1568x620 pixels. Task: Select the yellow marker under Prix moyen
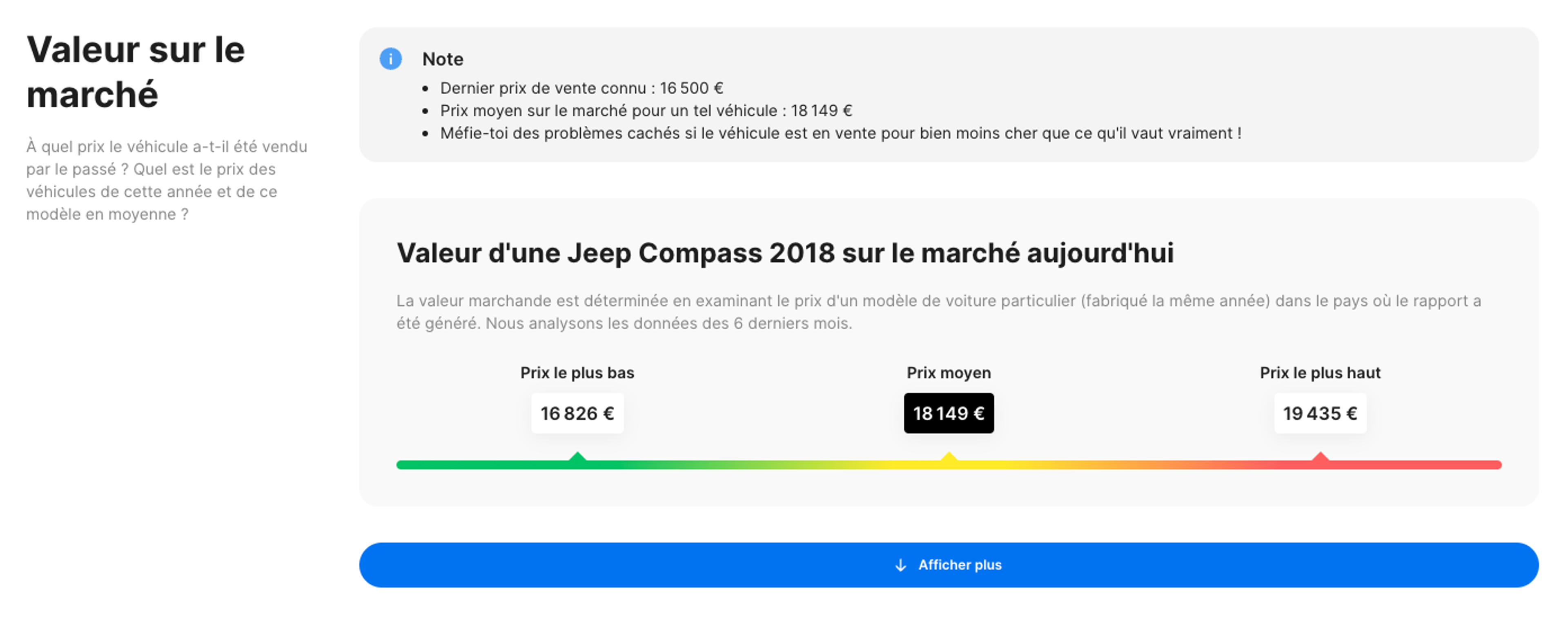click(x=948, y=458)
